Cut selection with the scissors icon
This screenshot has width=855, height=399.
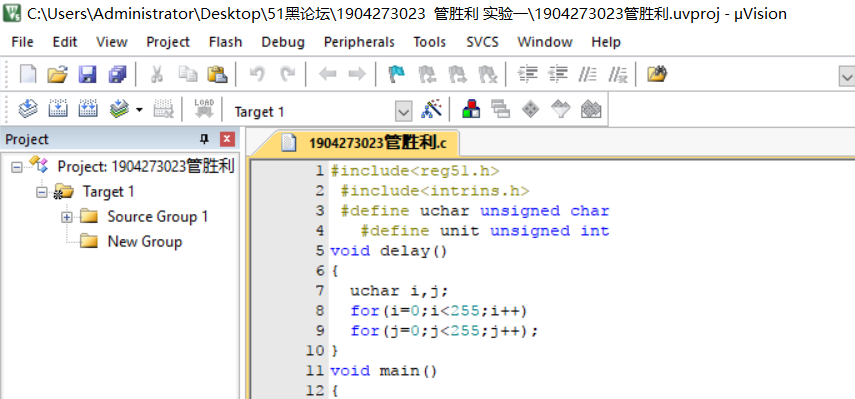click(157, 74)
